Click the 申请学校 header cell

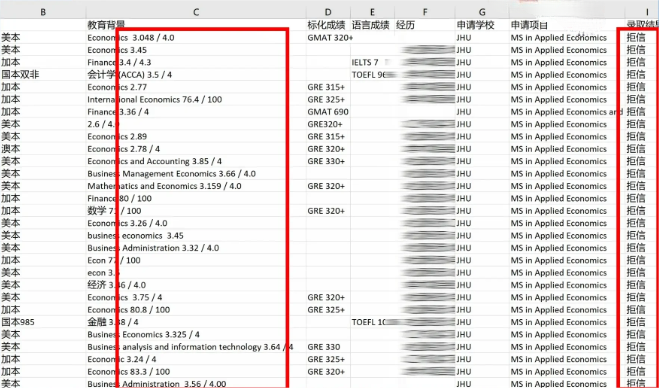pyautogui.click(x=482, y=25)
